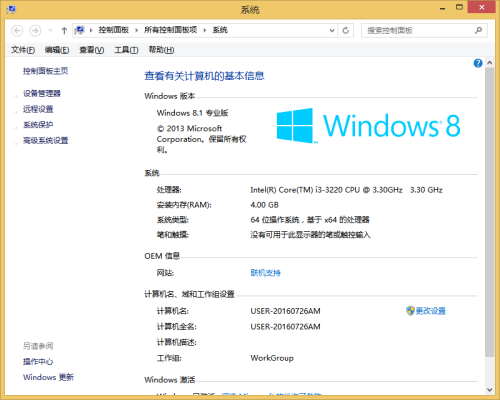Open the 工具(T) menu
500x400 pixels.
[126, 50]
